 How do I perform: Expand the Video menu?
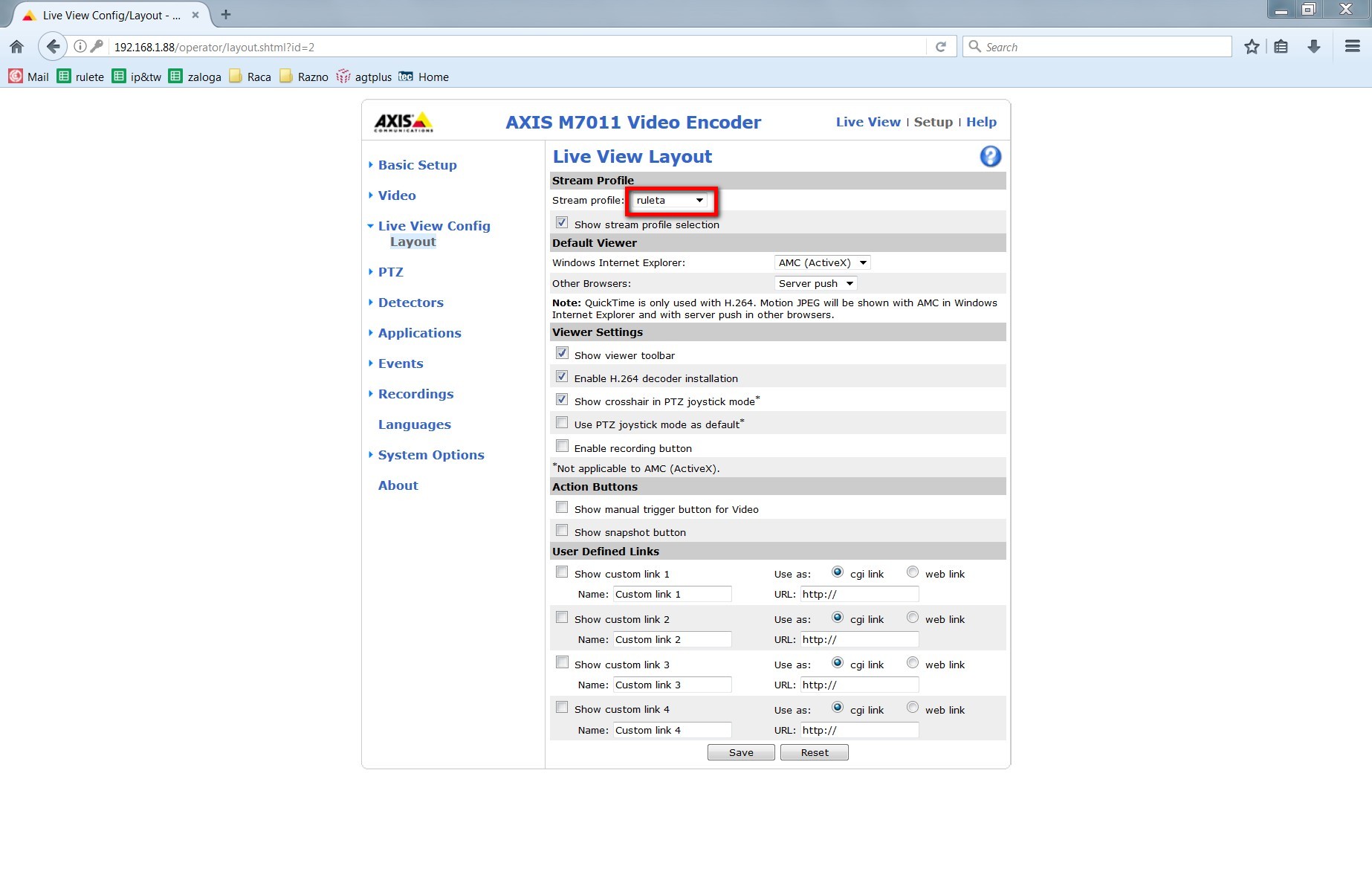(397, 195)
